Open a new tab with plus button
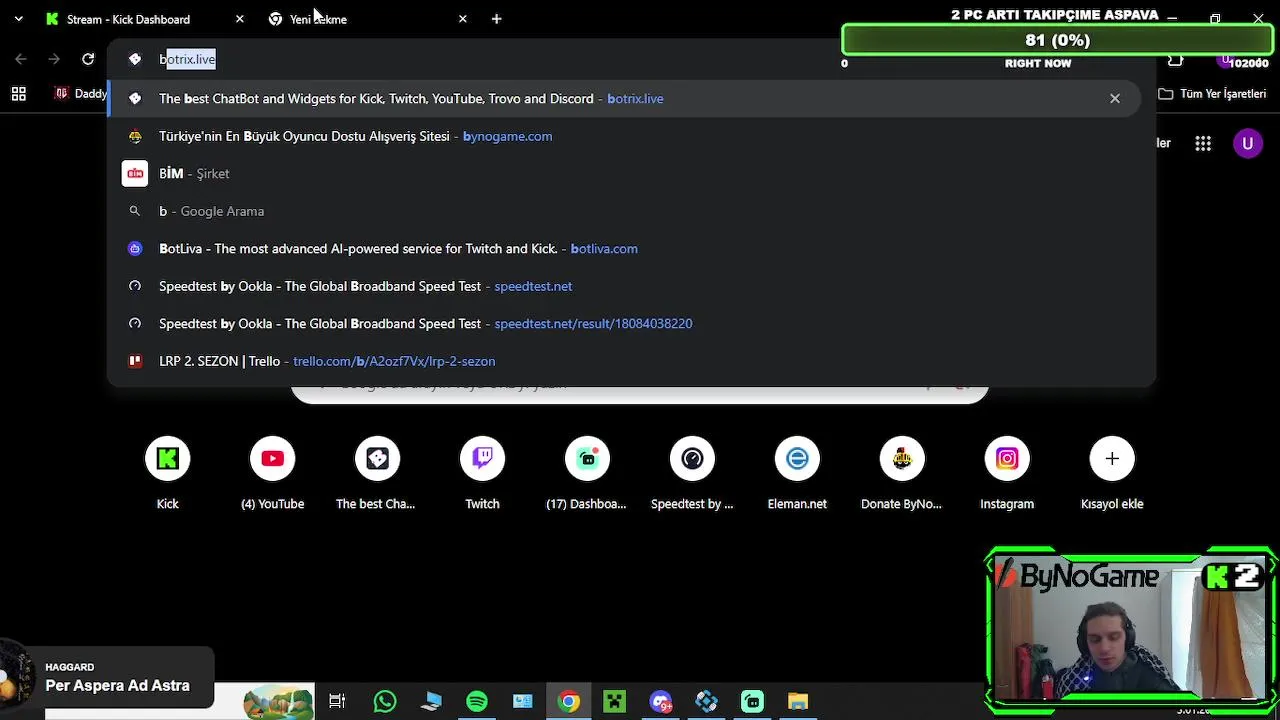1280x720 pixels. pyautogui.click(x=496, y=19)
